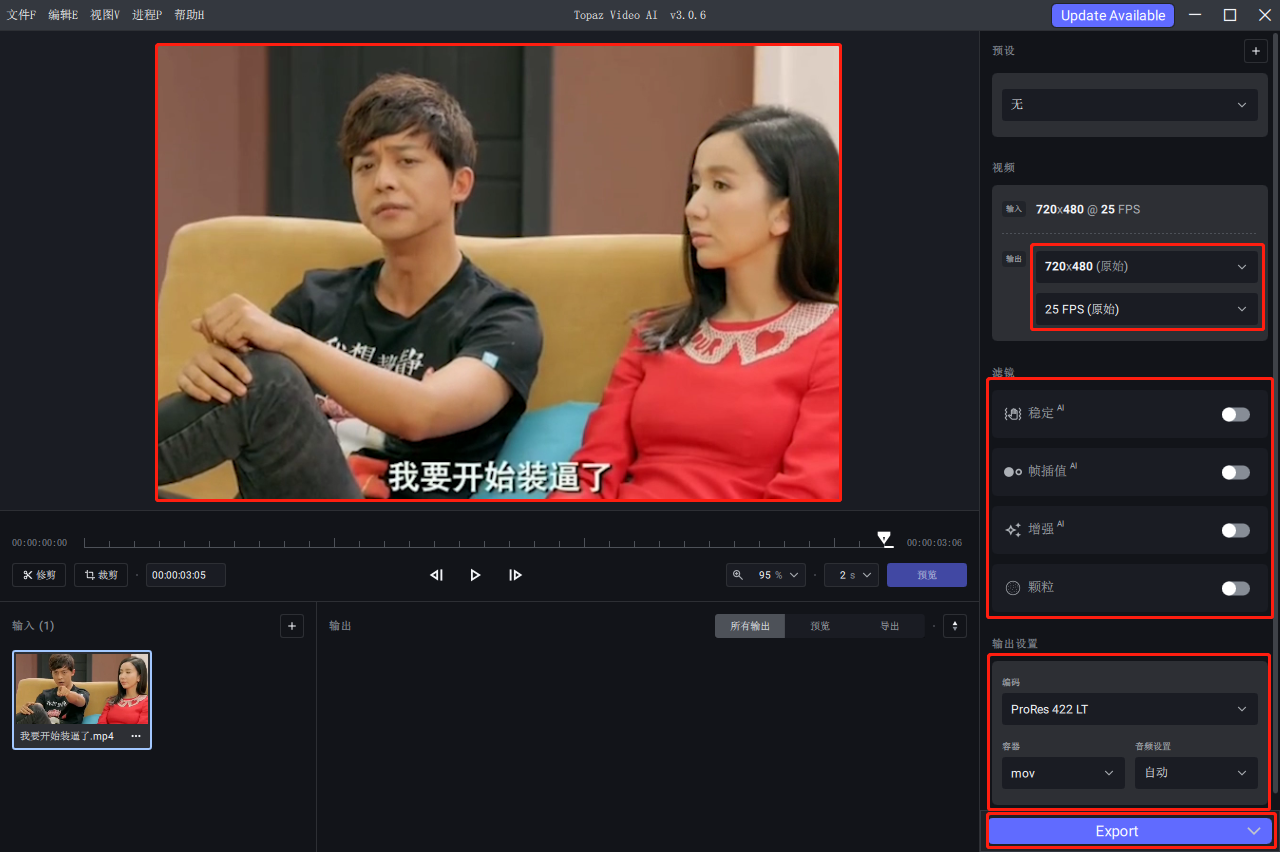The height and width of the screenshot is (852, 1280).
Task: Open output resolution dropdown 720x480
Action: (1147, 267)
